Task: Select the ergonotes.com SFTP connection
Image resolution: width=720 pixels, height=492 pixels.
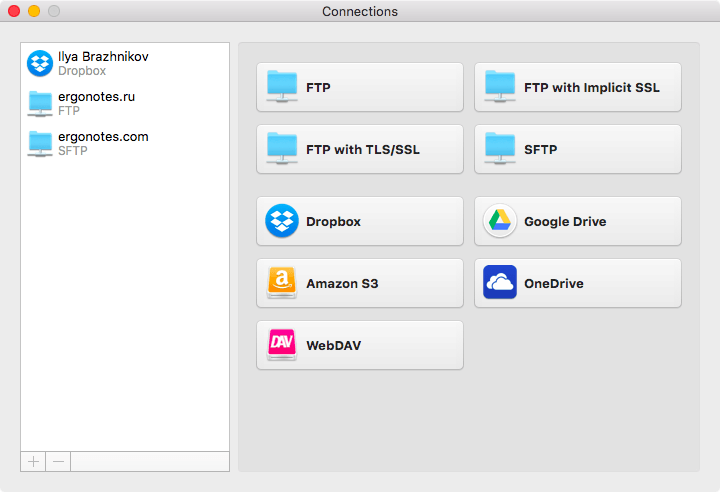Action: [125, 143]
